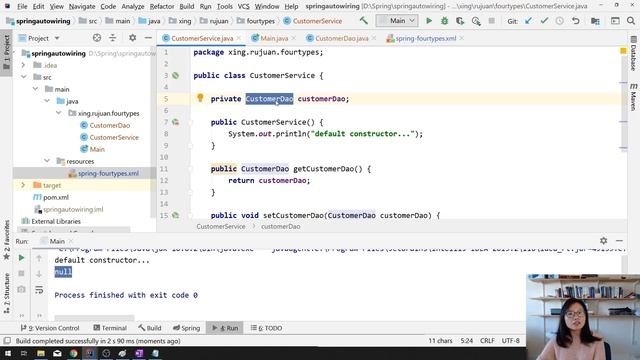Open Project panel settings gear
Viewport: 640px width, 360px height.
132,38
